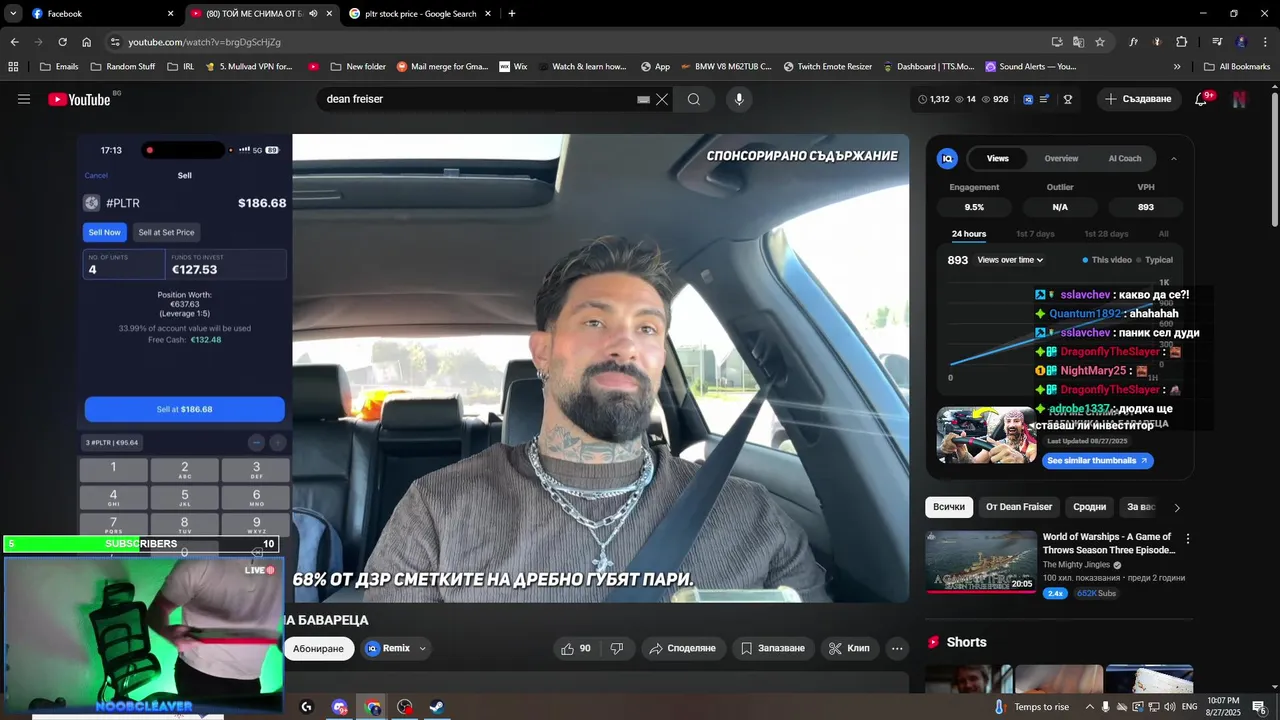Open Steam from the Windows taskbar

[436, 707]
